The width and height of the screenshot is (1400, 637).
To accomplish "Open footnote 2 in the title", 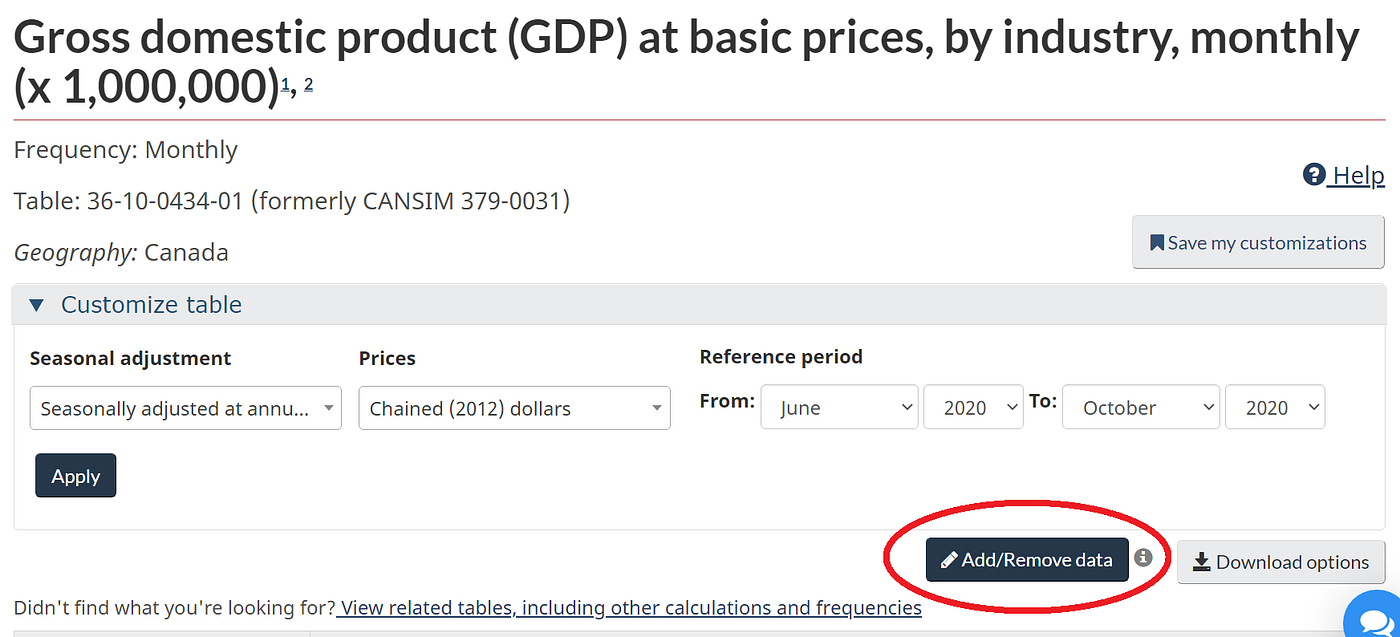I will [308, 85].
